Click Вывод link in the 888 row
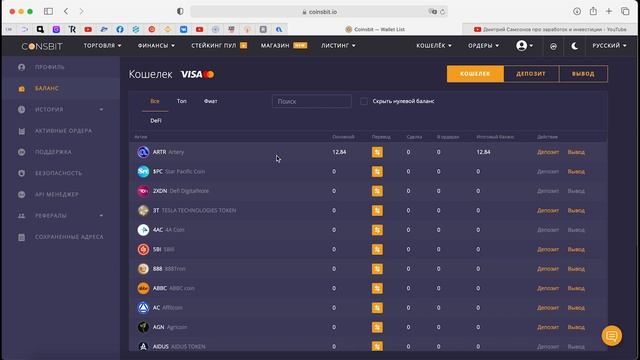Viewport: 640px width, 360px height. [576, 269]
